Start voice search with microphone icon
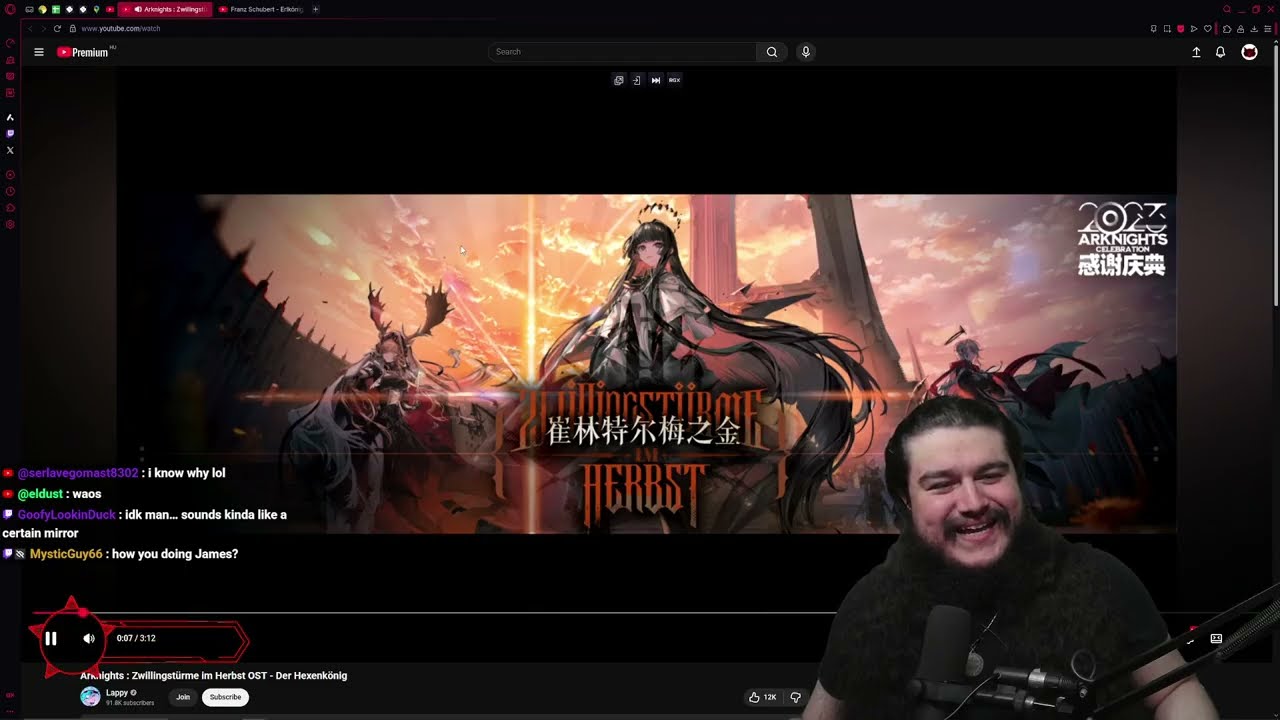Viewport: 1280px width, 720px height. pyautogui.click(x=806, y=52)
